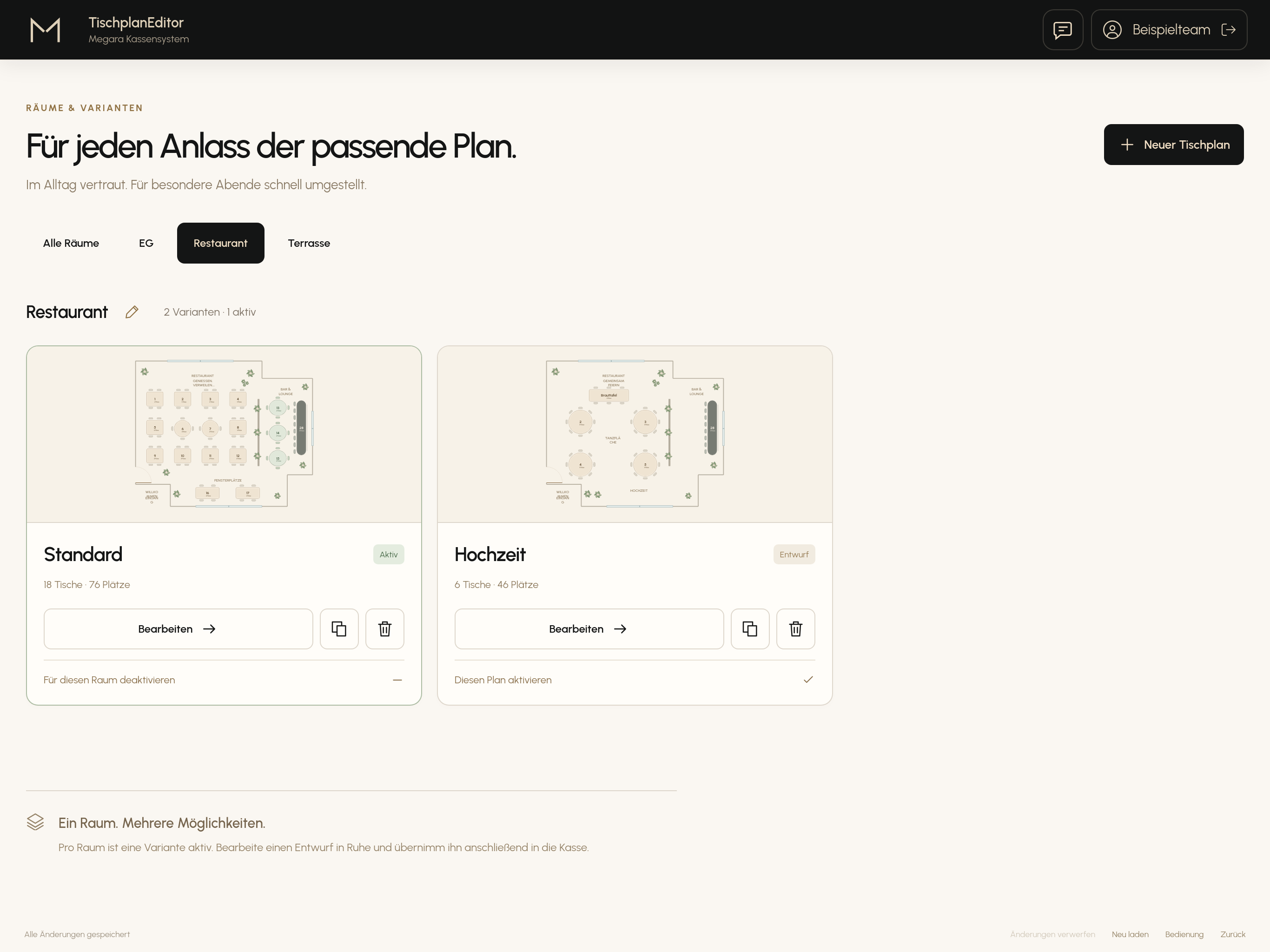1270x952 pixels.
Task: Delete the Standard plan
Action: (385, 629)
